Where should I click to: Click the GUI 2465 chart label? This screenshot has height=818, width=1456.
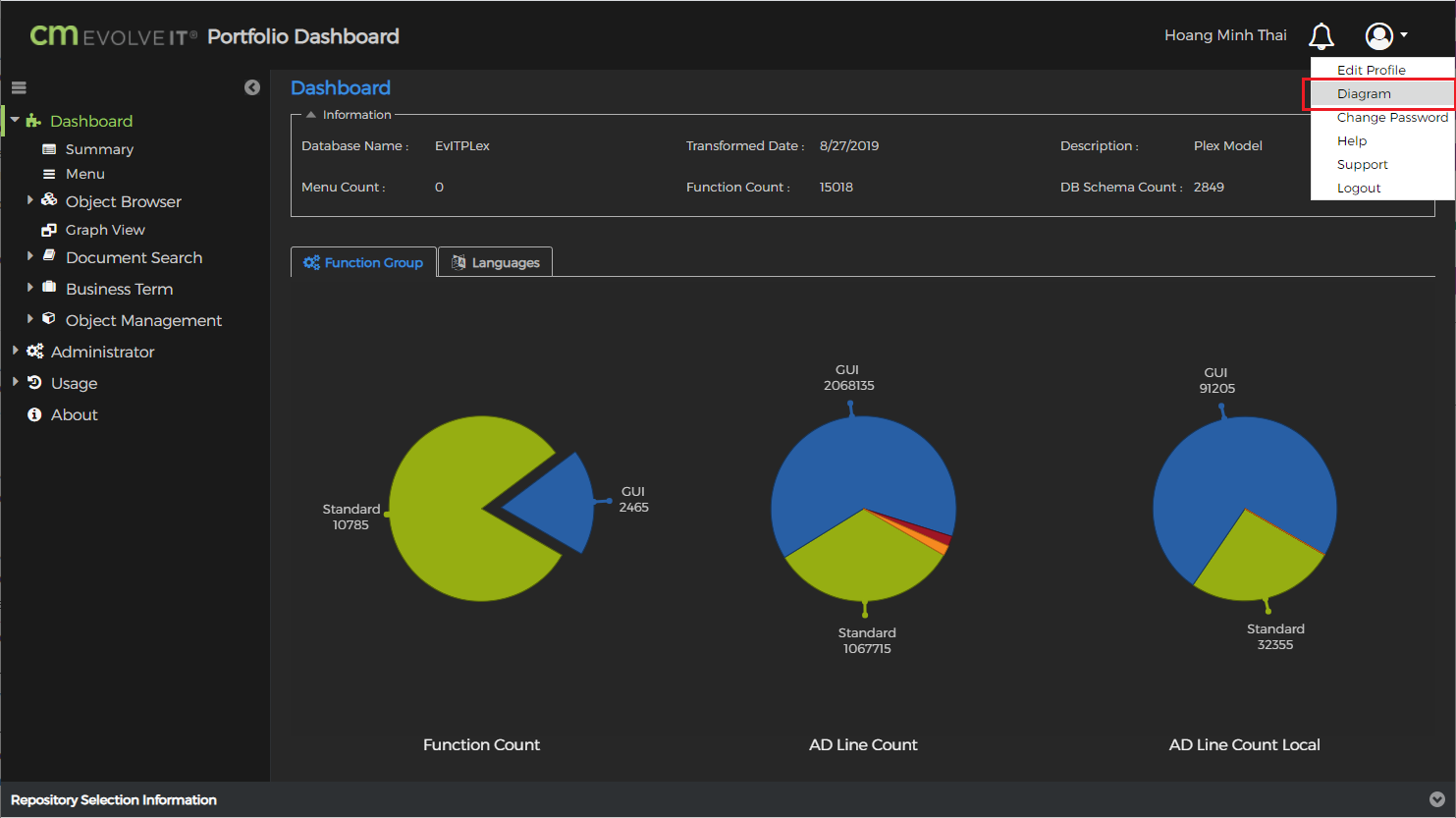click(x=633, y=500)
